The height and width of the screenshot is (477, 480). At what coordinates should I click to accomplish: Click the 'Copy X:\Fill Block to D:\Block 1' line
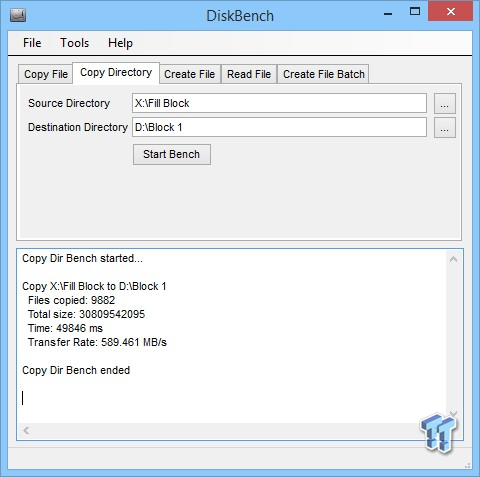[94, 286]
